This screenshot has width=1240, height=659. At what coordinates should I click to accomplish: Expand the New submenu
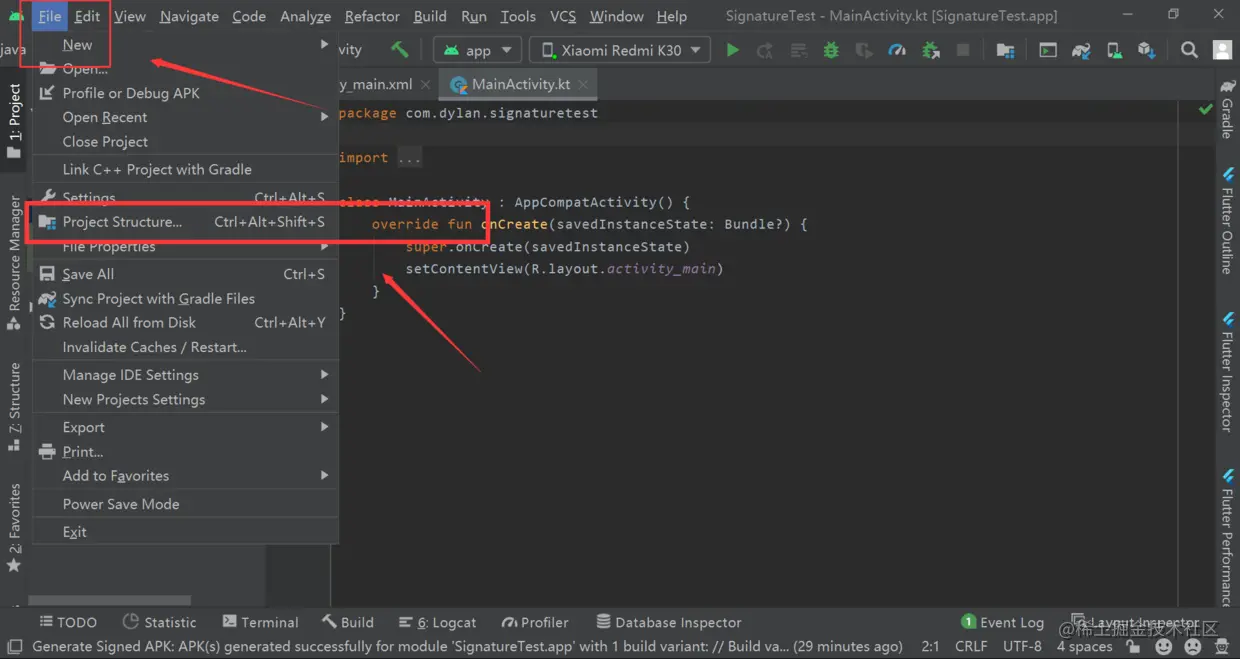coord(185,45)
